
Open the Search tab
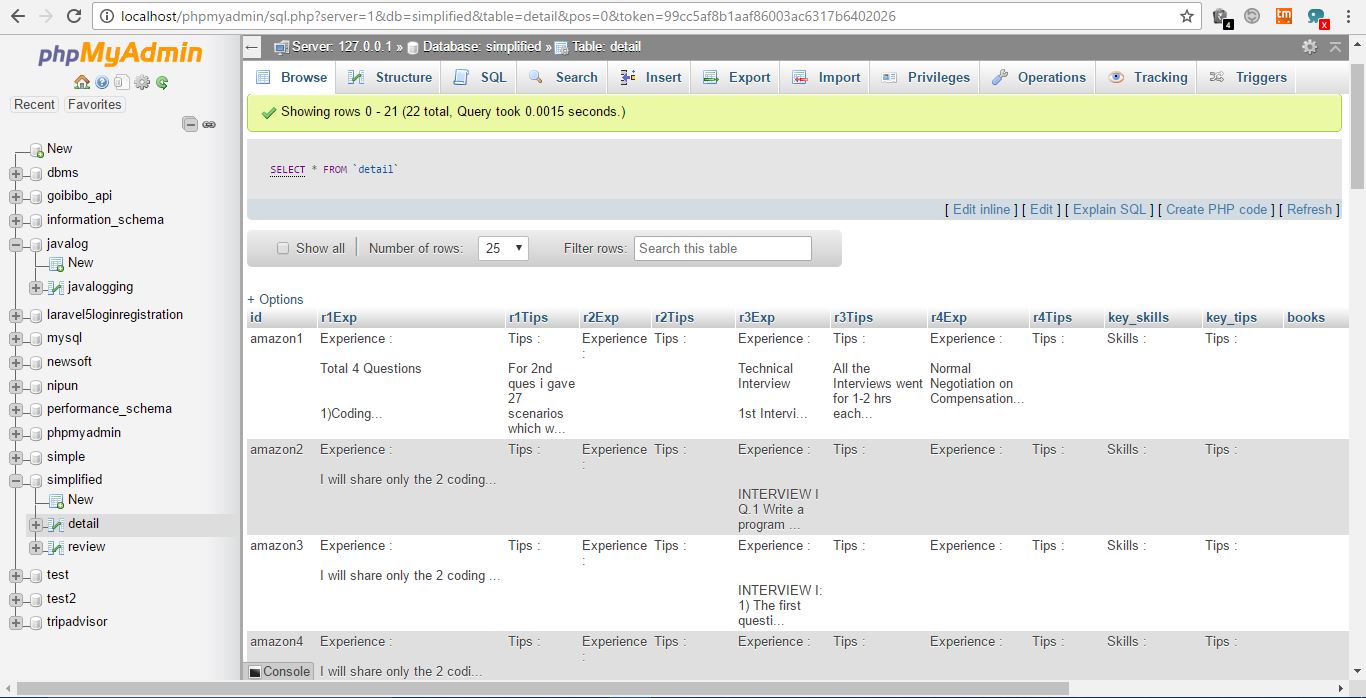564,77
